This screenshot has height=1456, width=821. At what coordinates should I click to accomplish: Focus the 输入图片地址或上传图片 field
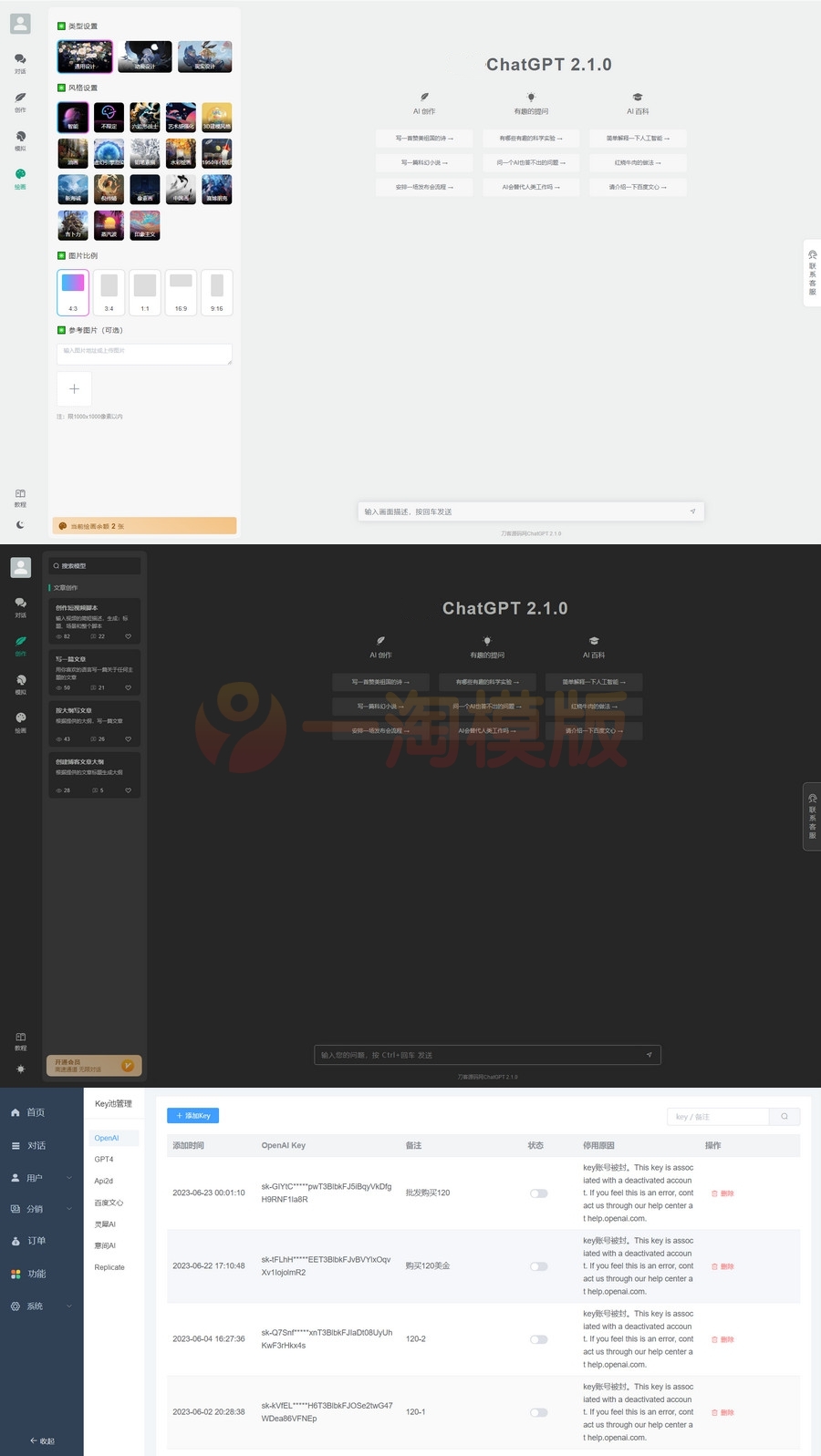pyautogui.click(x=144, y=354)
